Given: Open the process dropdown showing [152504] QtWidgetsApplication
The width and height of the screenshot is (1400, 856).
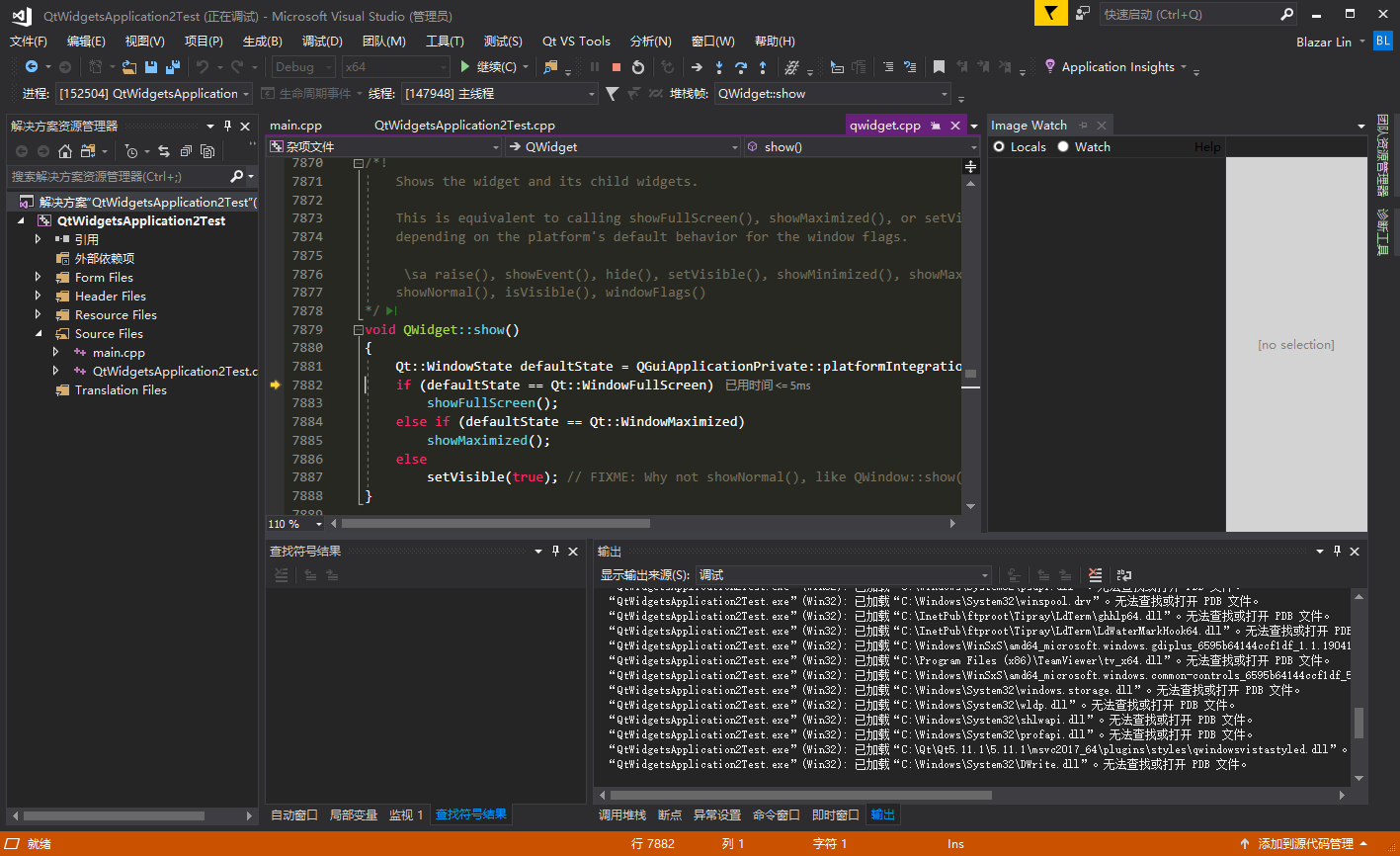Looking at the screenshot, I should tap(154, 94).
